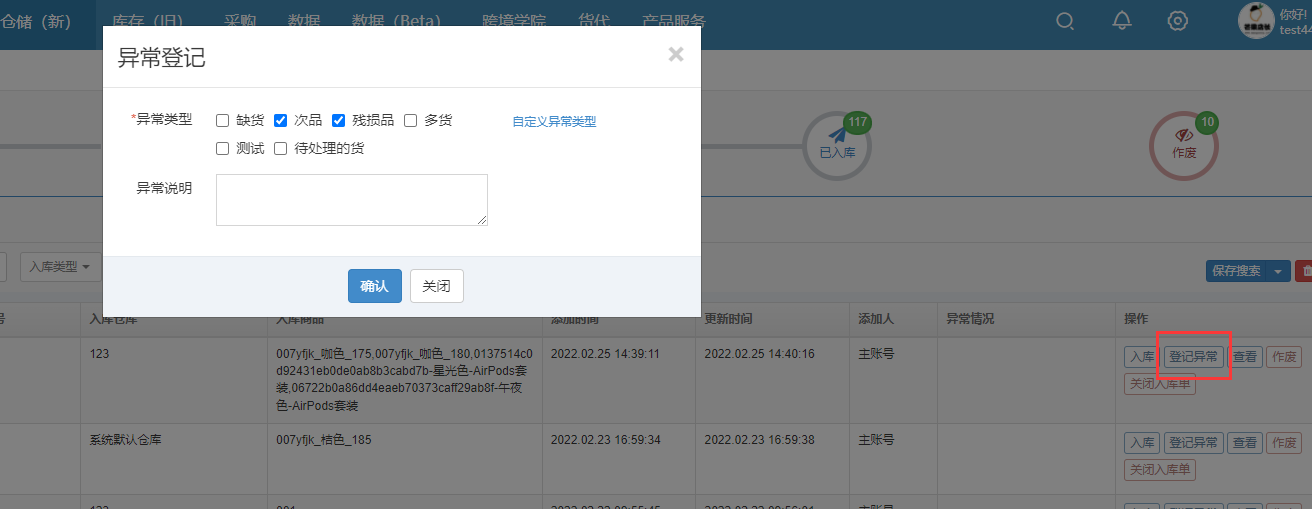
Task: Click 入库 in warehouse 123 row
Action: 1141,357
